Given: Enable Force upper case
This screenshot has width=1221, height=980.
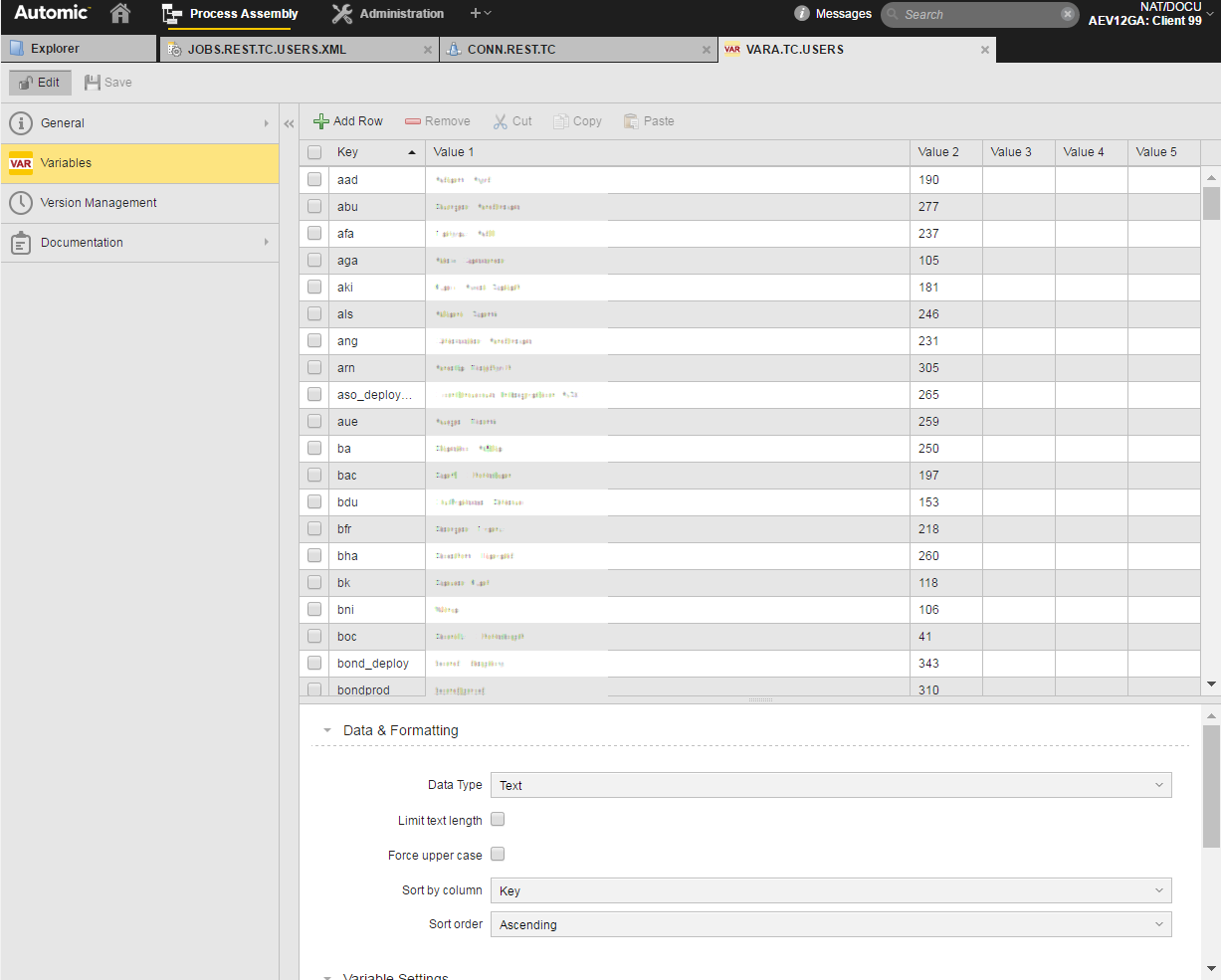Looking at the screenshot, I should (x=497, y=853).
